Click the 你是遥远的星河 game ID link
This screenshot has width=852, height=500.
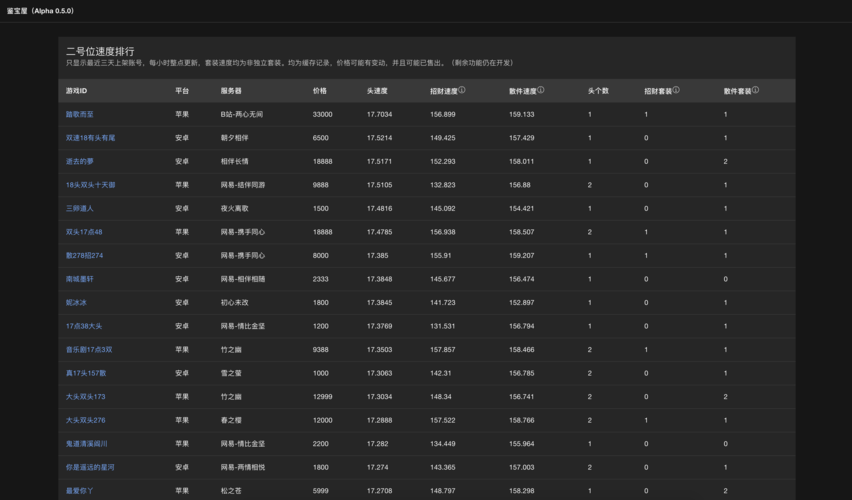coord(91,467)
